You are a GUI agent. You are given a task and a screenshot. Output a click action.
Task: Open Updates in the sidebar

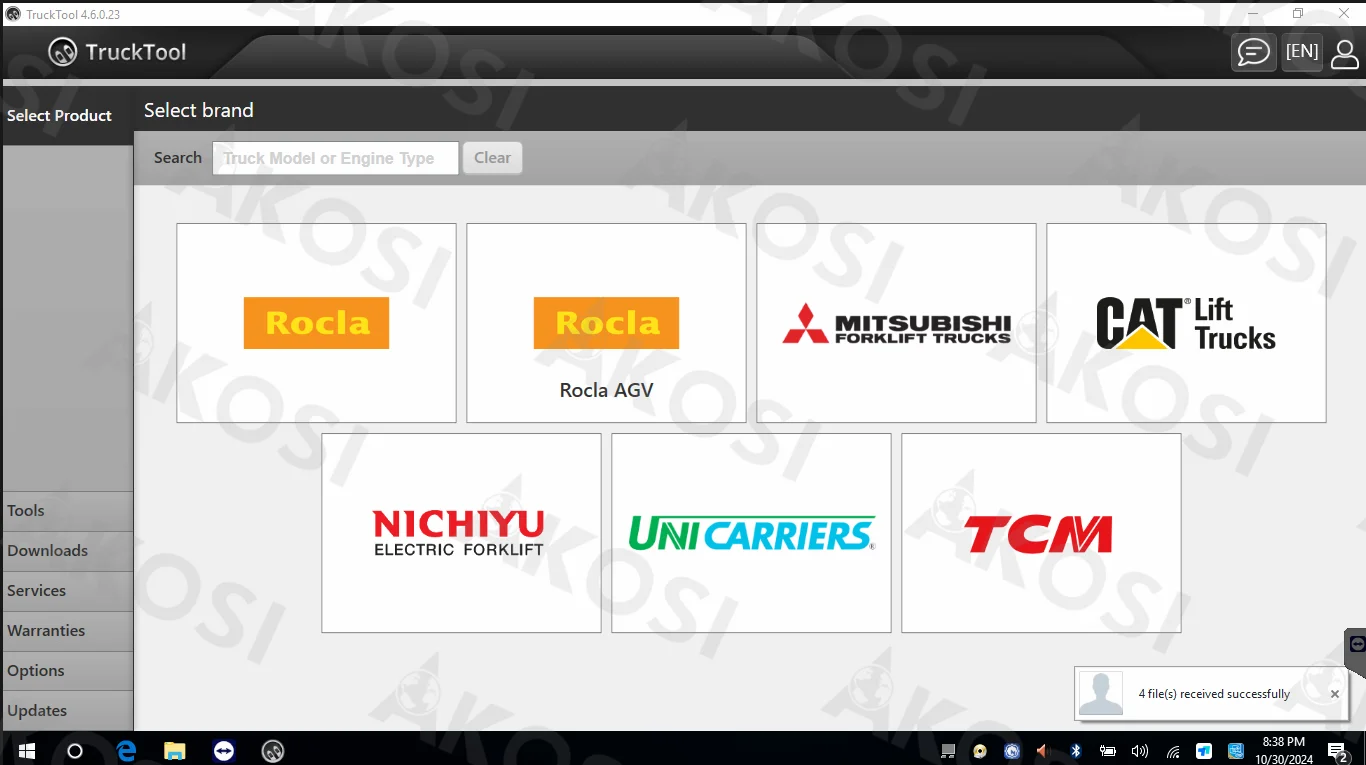67,711
